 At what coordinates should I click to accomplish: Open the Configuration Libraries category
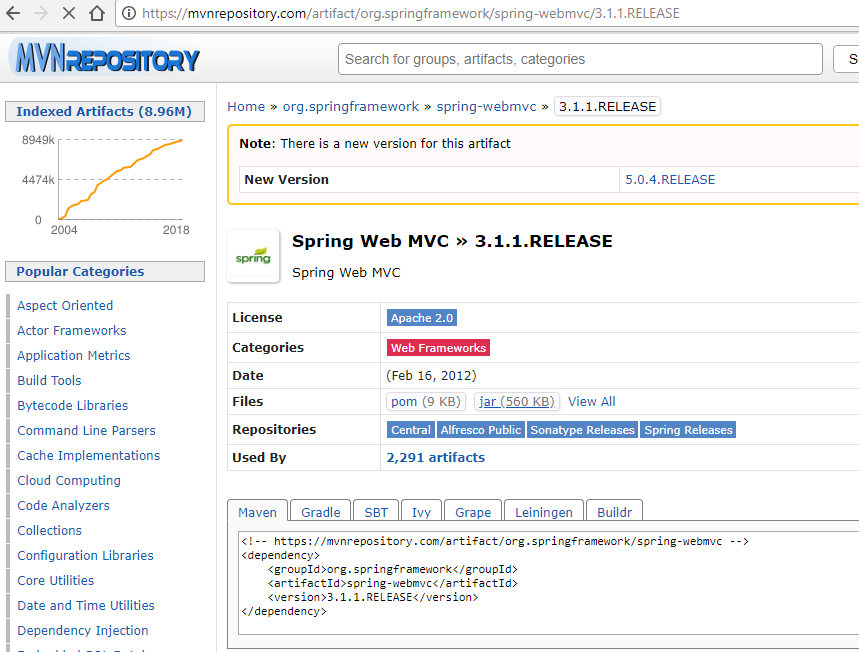(85, 556)
